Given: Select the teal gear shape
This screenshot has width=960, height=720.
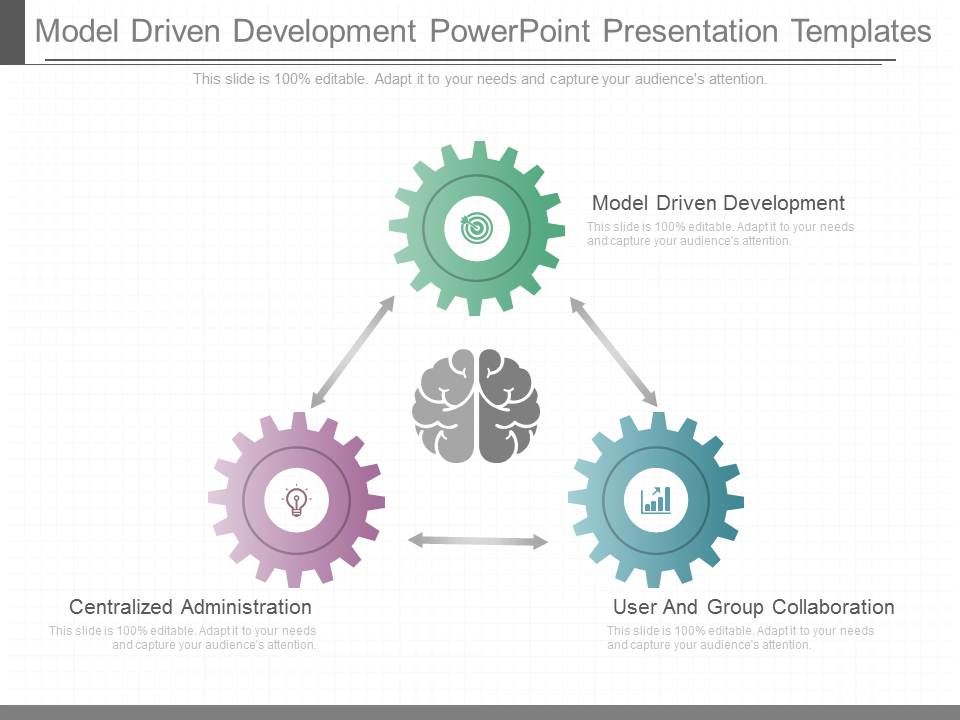Looking at the screenshot, I should 656,500.
